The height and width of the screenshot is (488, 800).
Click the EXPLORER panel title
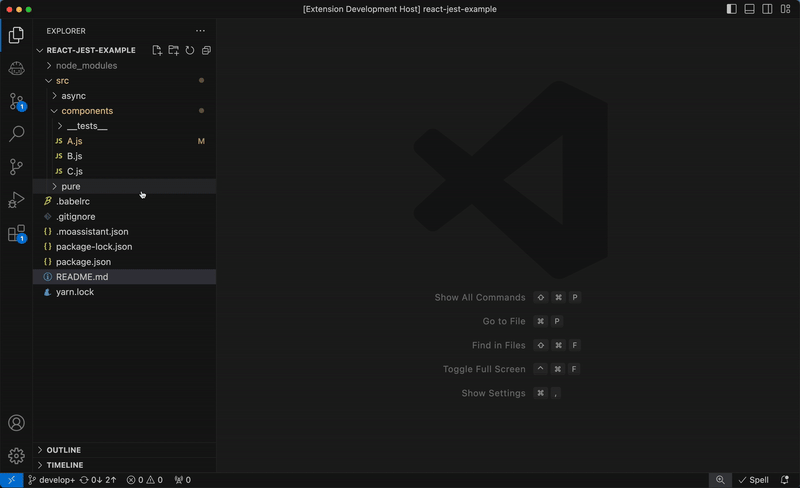click(x=66, y=31)
